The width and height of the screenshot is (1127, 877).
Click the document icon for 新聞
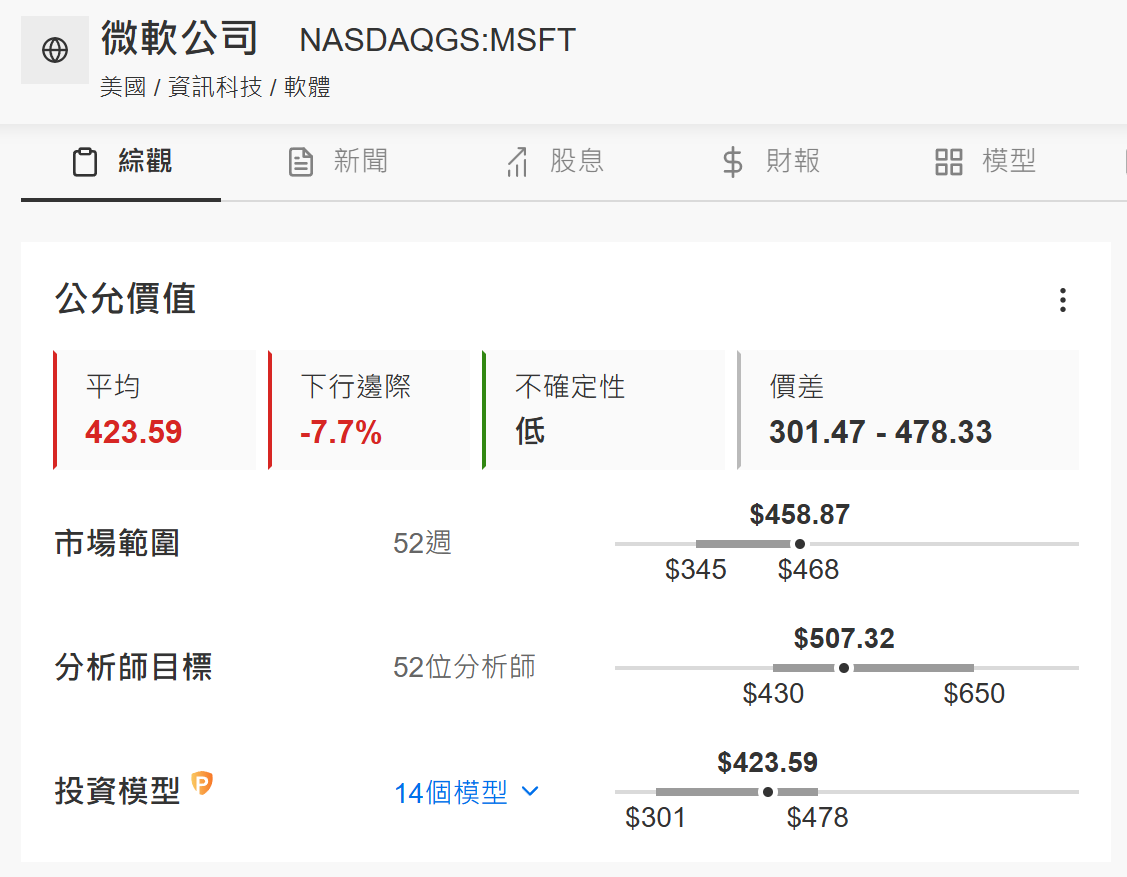300,162
